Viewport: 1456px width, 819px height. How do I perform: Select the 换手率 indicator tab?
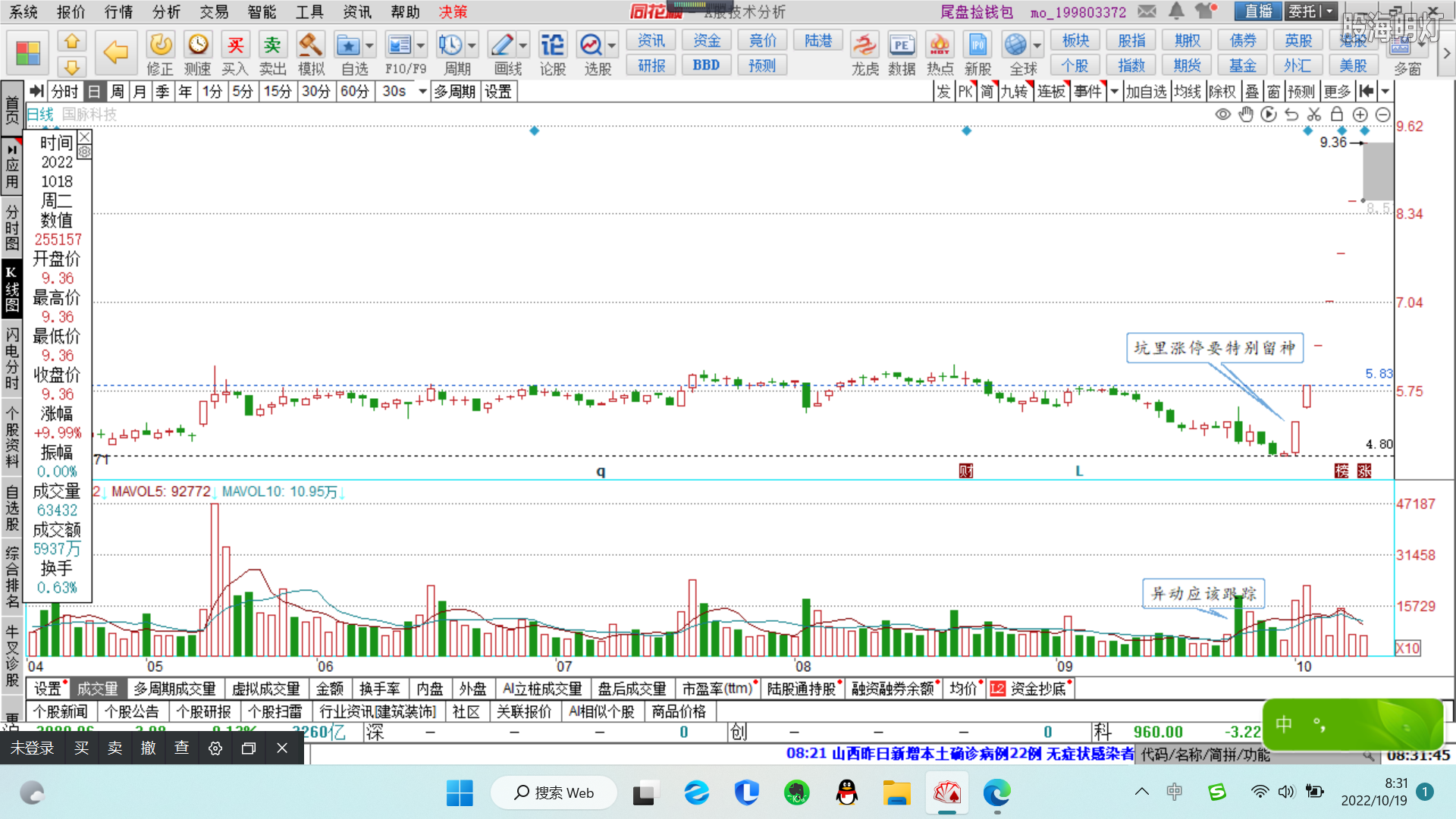(x=380, y=689)
